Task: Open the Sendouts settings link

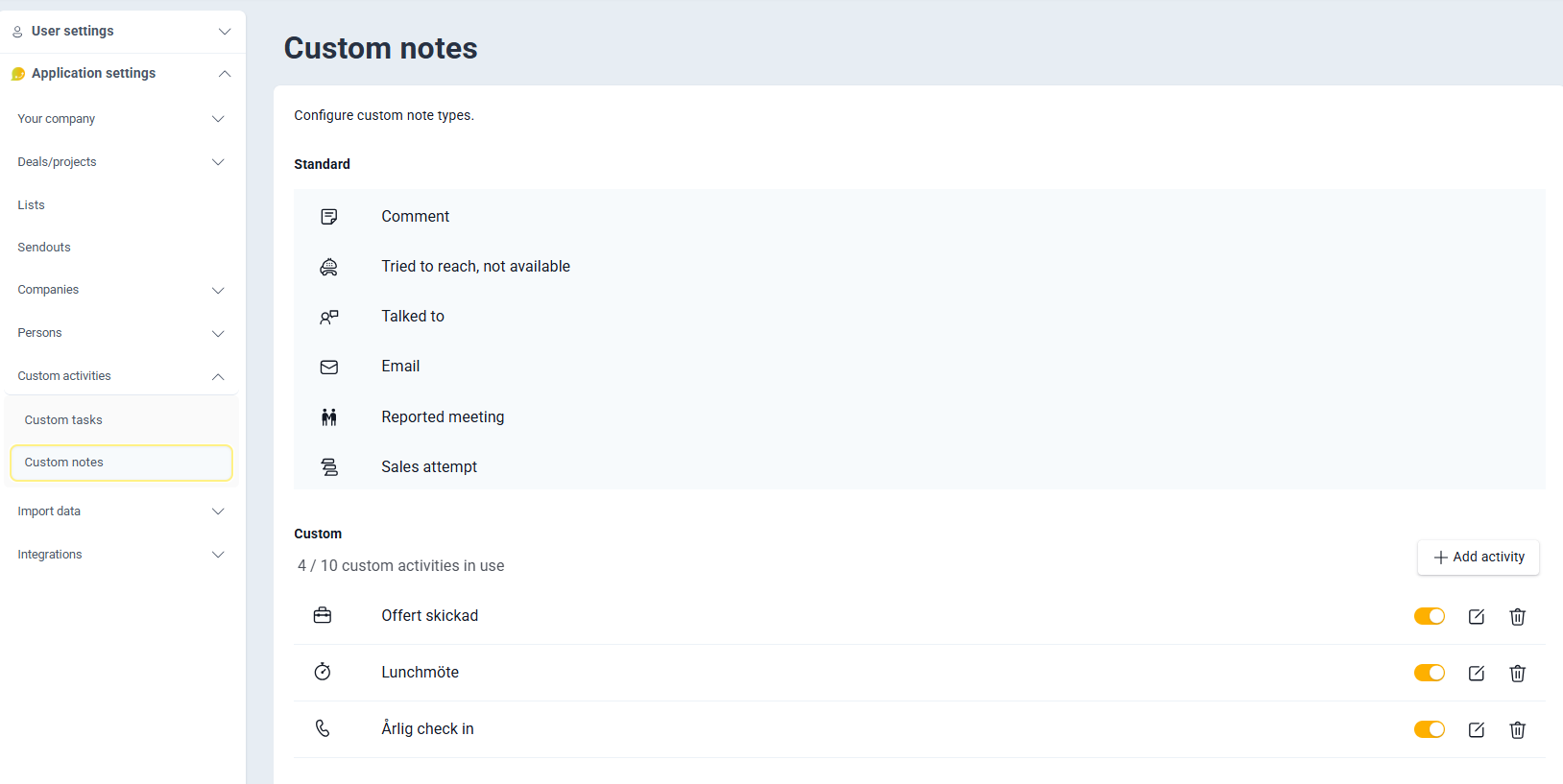Action: point(44,248)
